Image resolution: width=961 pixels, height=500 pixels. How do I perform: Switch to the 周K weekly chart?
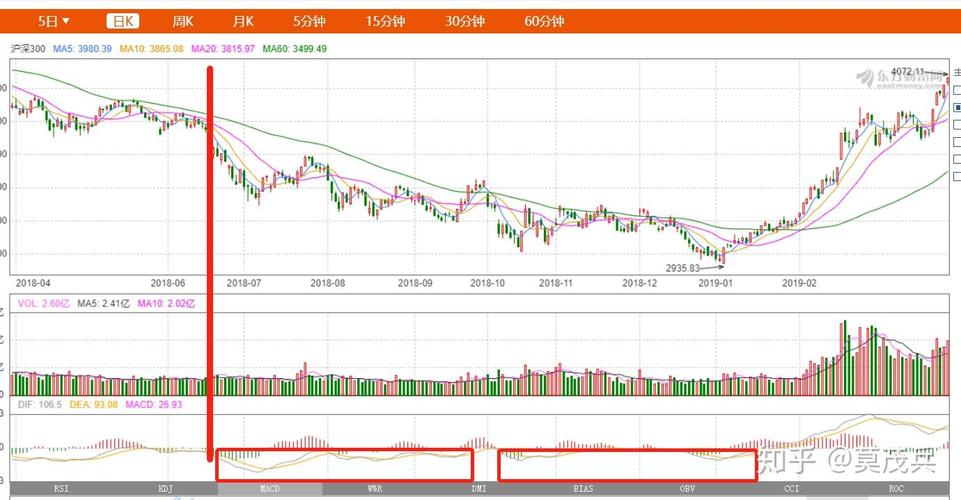183,21
